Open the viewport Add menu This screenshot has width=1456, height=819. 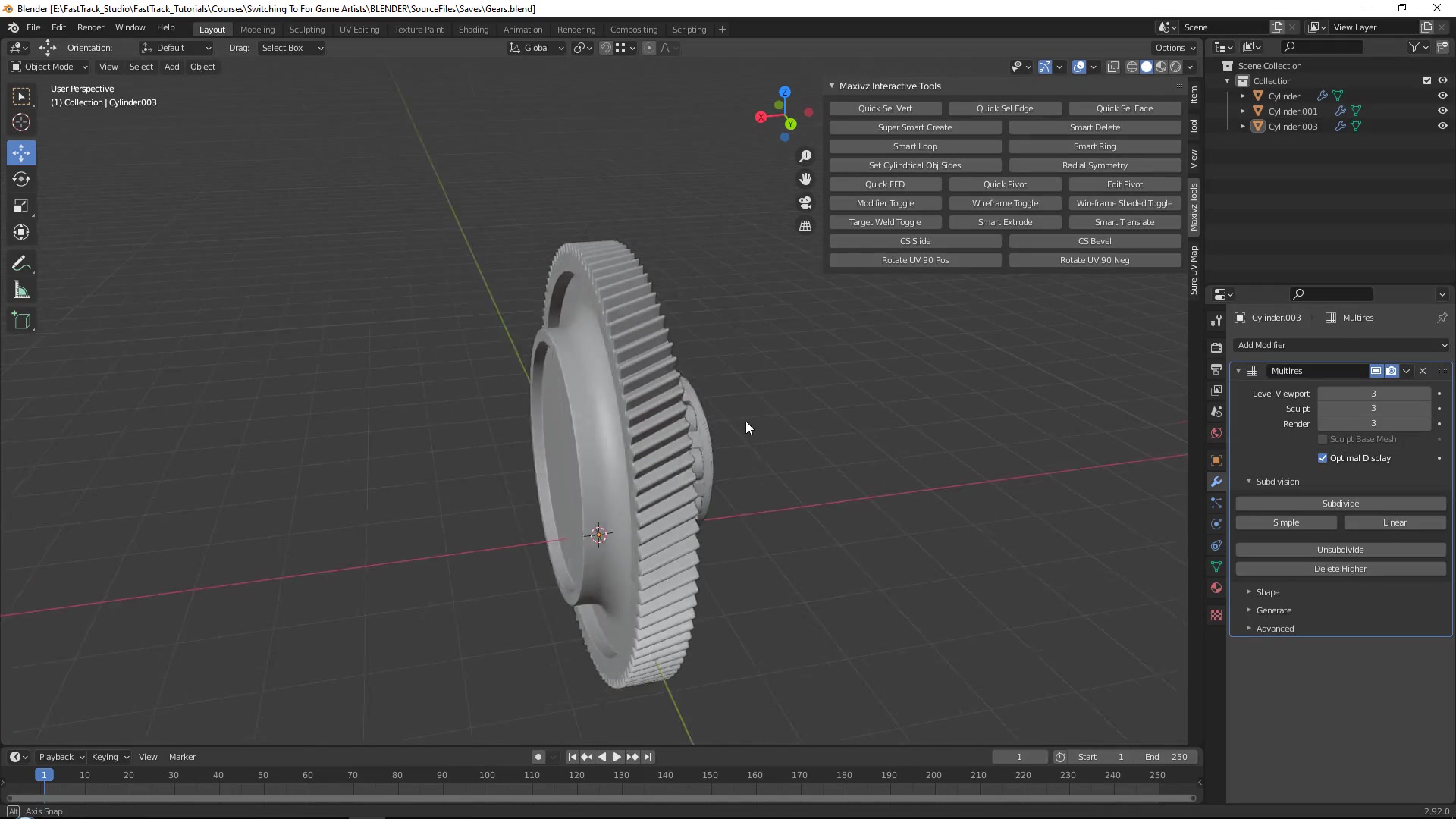click(x=172, y=67)
